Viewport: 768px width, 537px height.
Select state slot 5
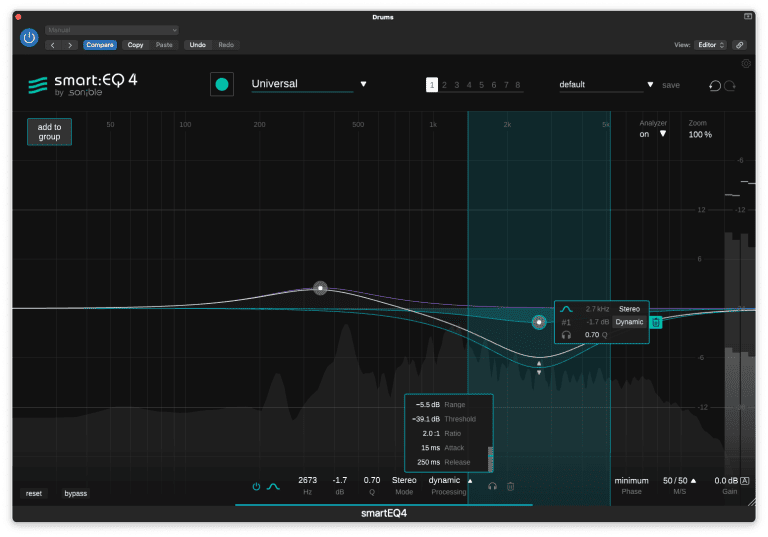coord(481,85)
